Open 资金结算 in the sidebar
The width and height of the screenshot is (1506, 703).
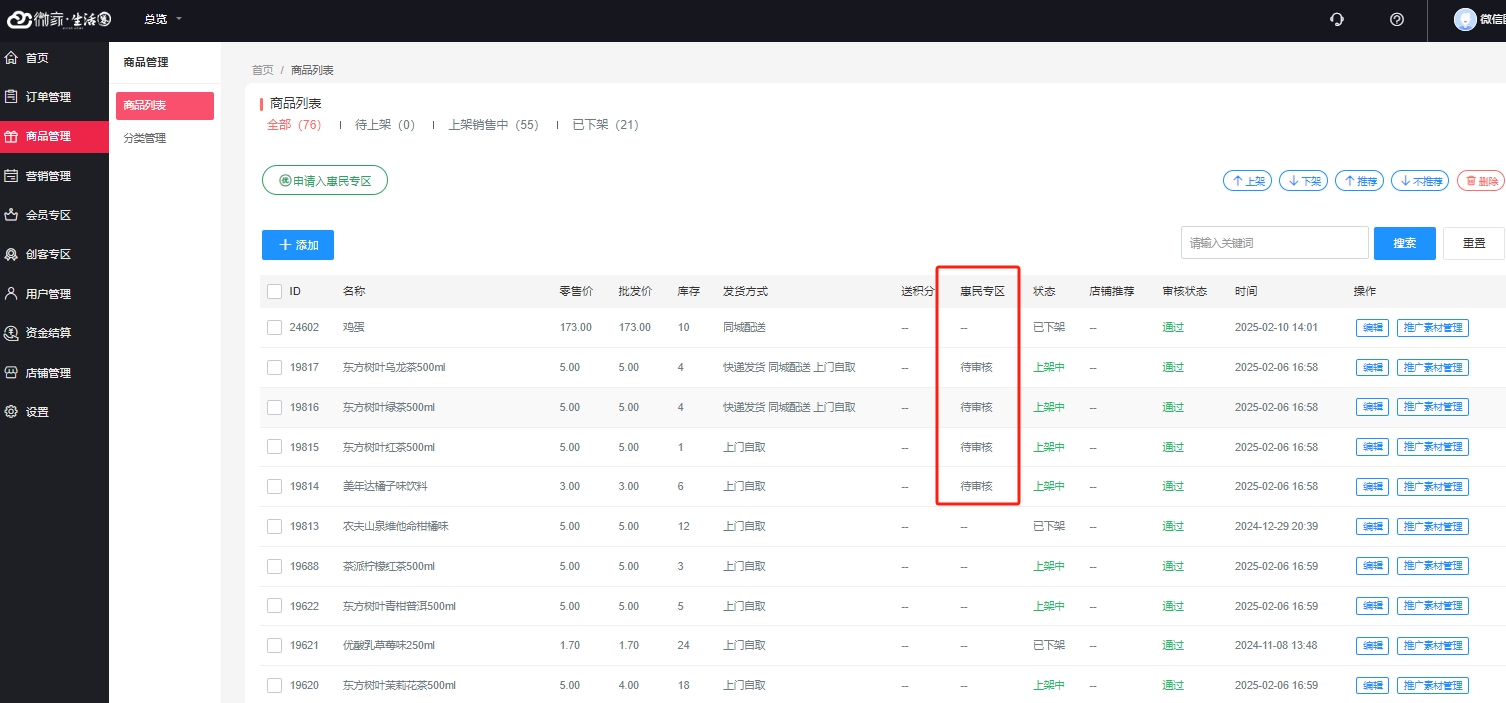click(x=48, y=333)
